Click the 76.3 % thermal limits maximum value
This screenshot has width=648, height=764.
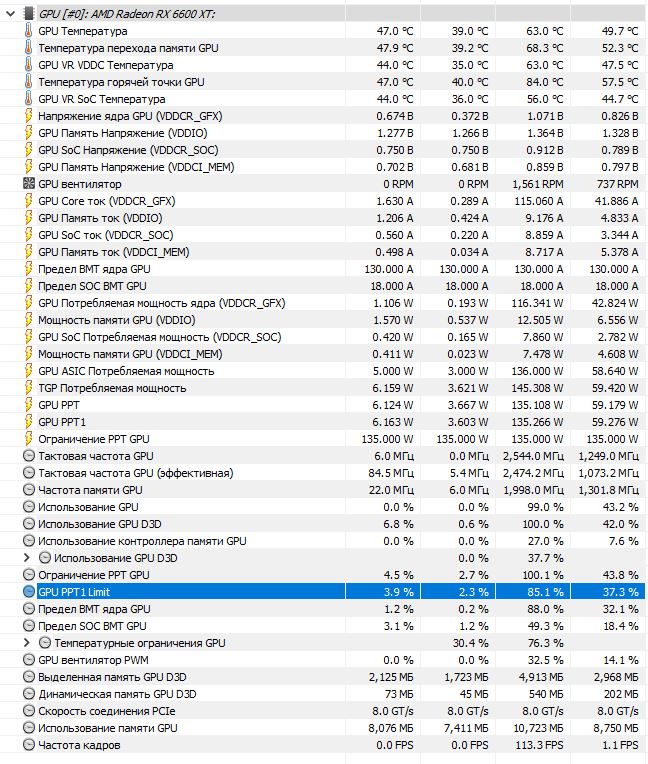[546, 643]
